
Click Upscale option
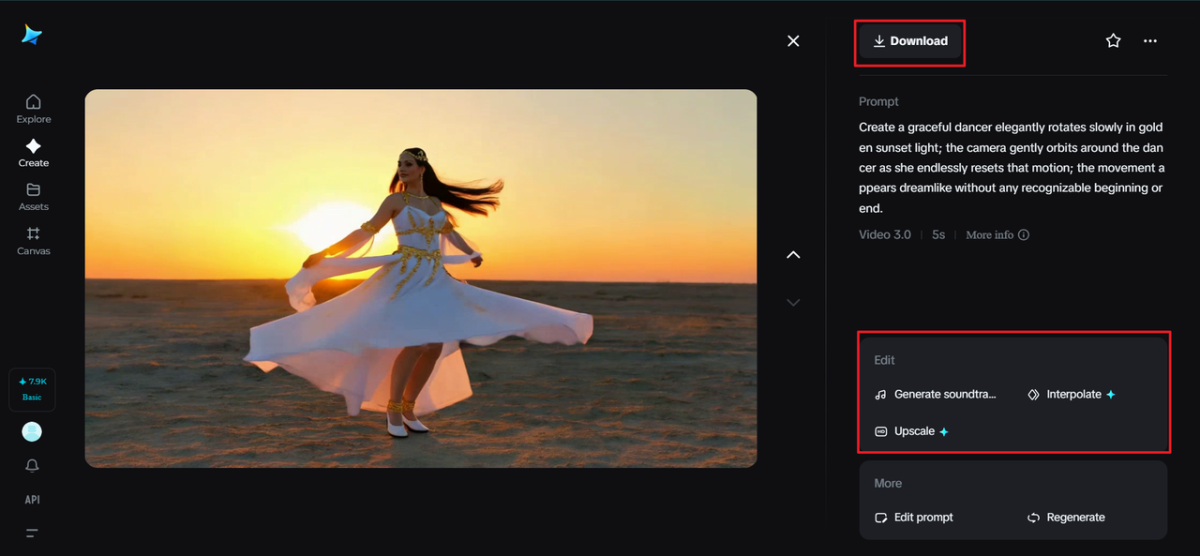point(911,432)
